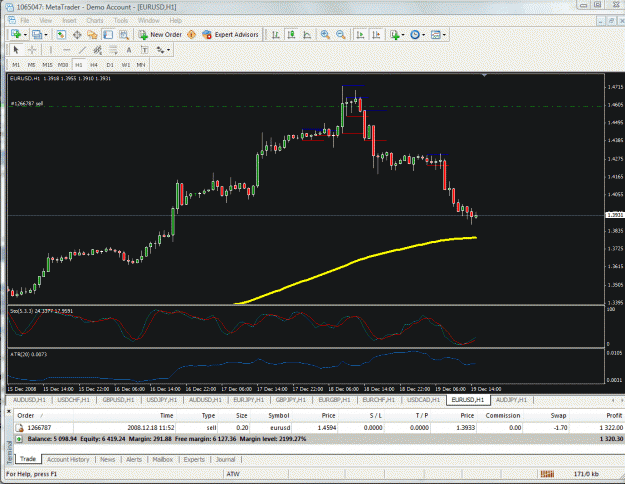
Task: Switch chart to candlesticks
Action: pos(291,35)
